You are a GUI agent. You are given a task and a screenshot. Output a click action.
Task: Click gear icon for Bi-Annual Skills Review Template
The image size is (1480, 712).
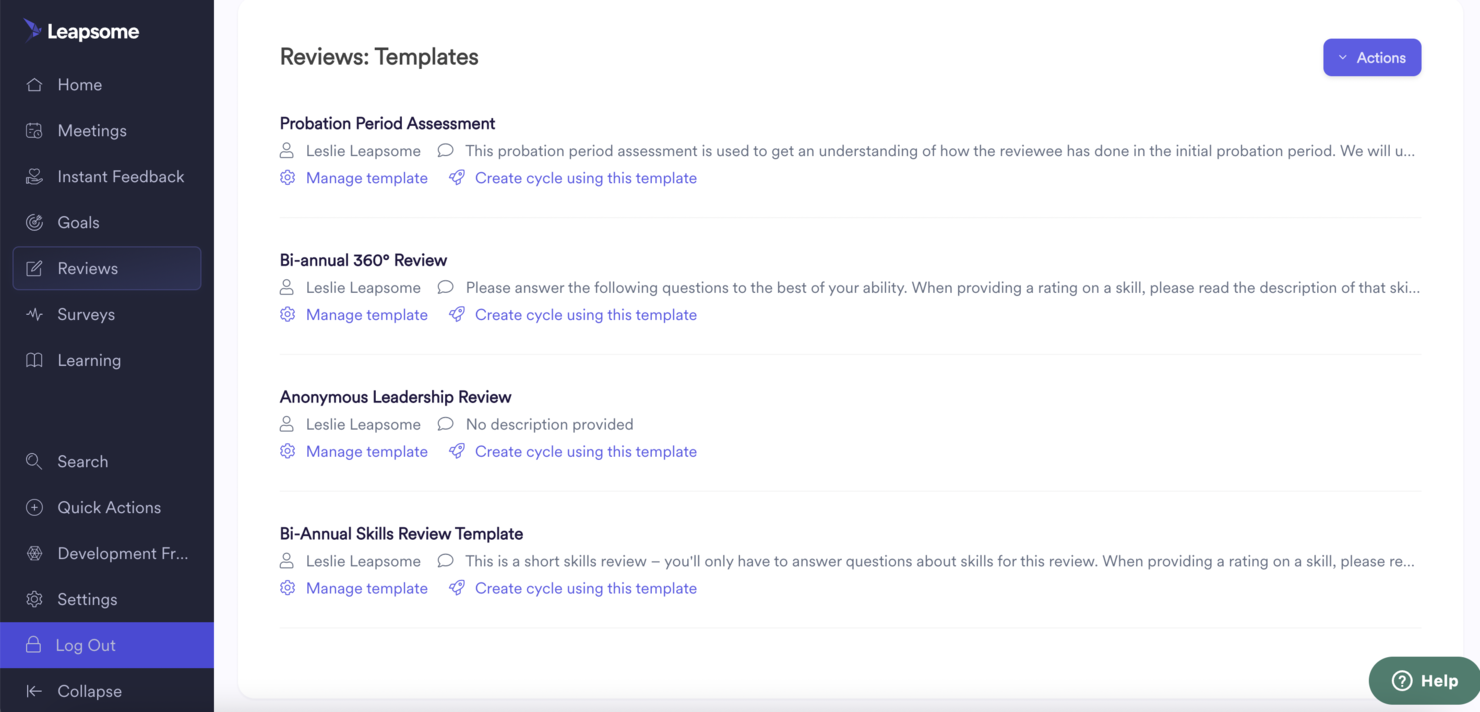pos(288,589)
